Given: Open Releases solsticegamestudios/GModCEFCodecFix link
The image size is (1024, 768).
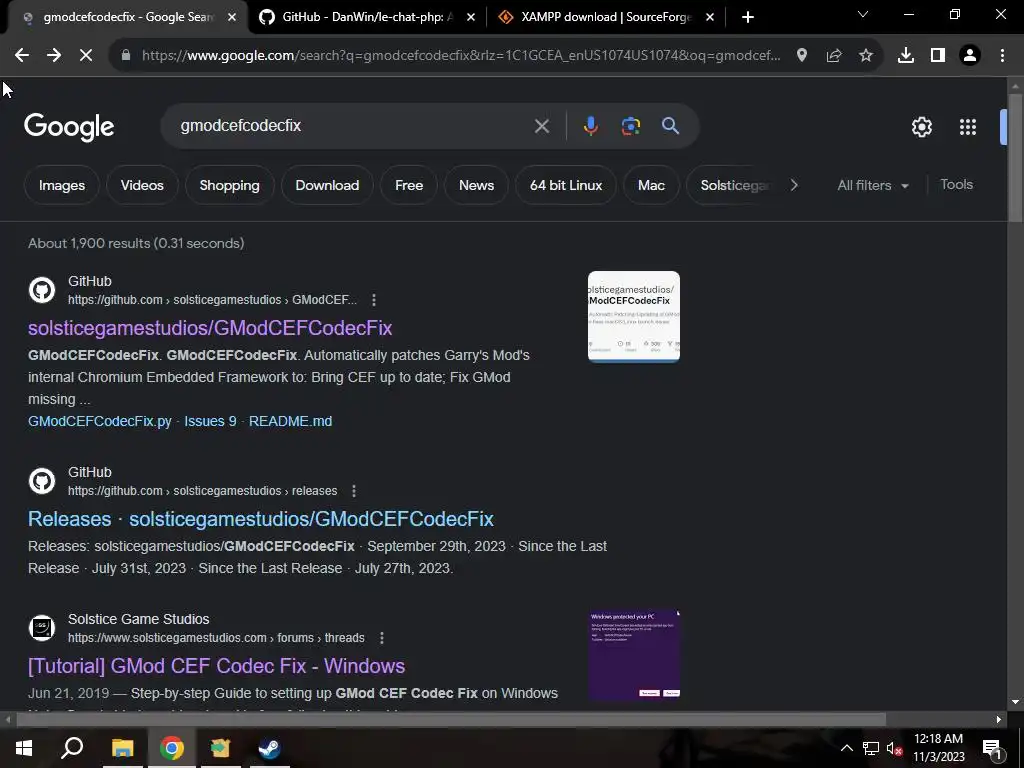Looking at the screenshot, I should (261, 519).
